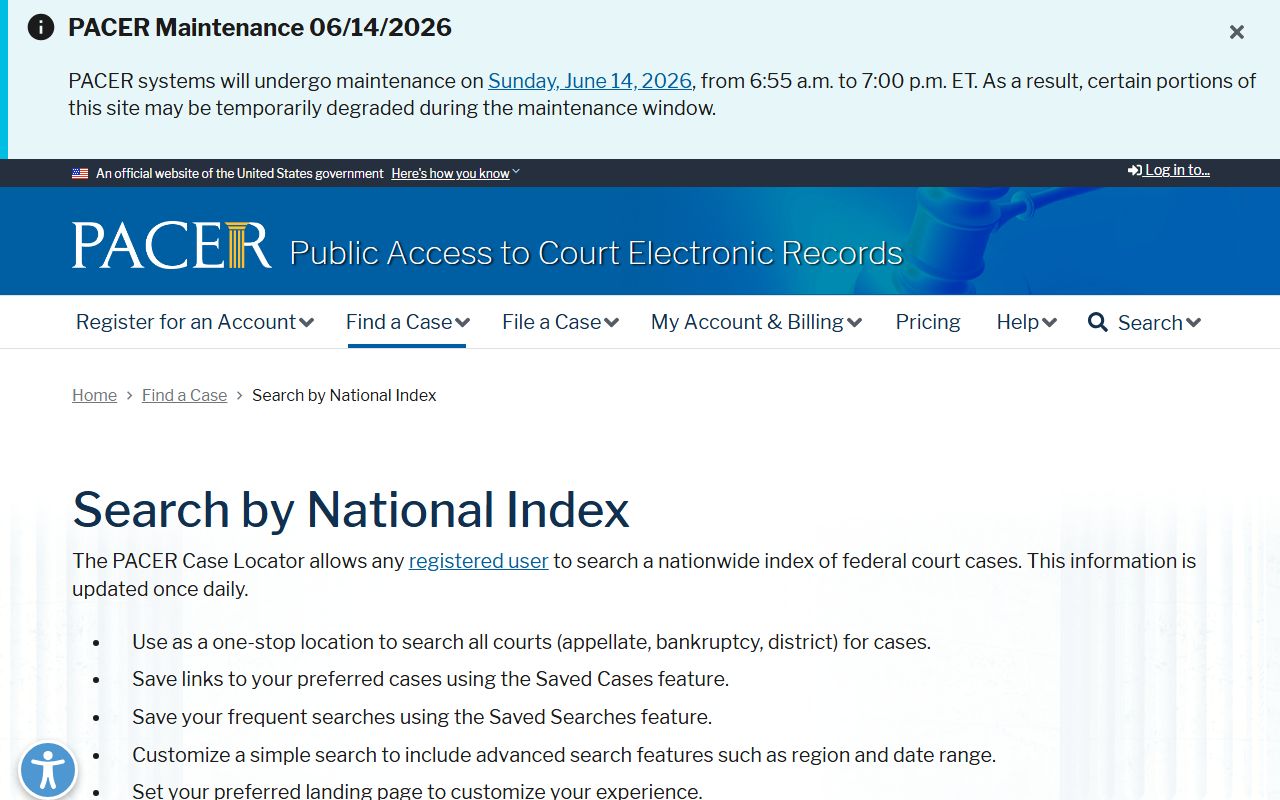Dismiss the PACER Maintenance alert banner

(x=1237, y=32)
